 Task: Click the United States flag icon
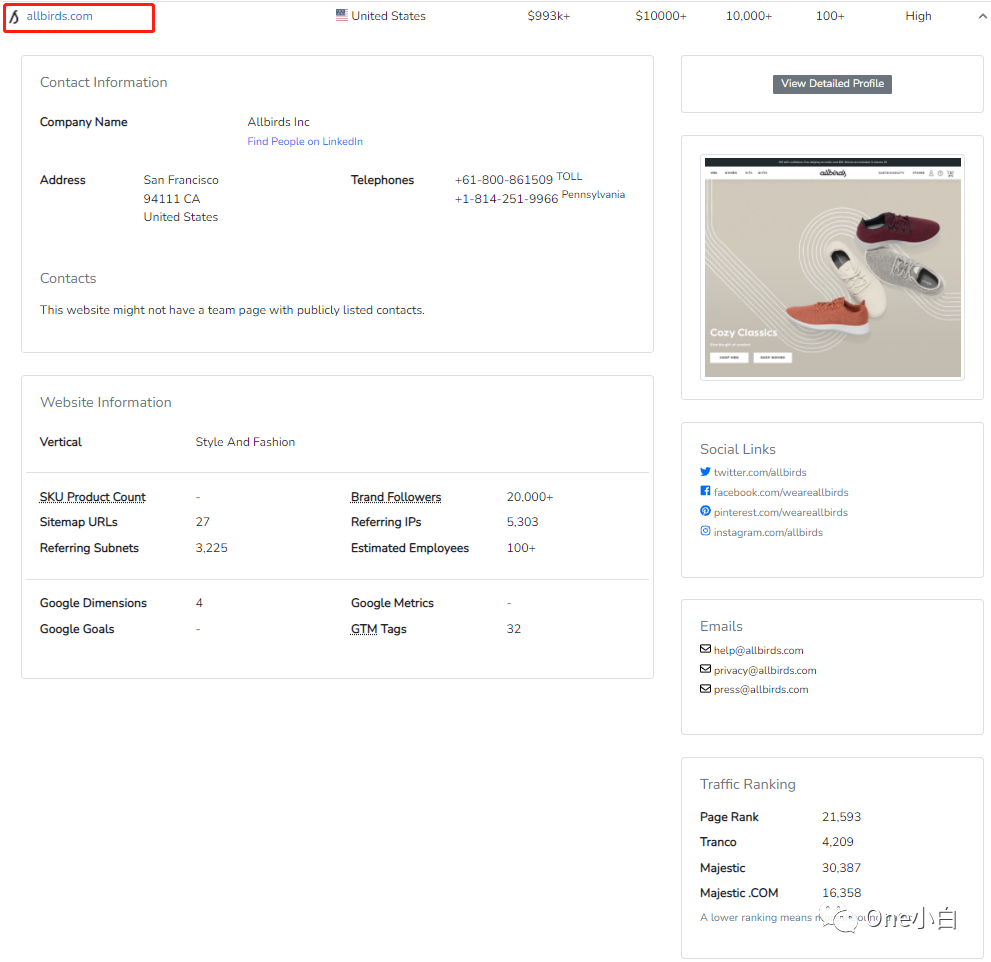pos(342,16)
